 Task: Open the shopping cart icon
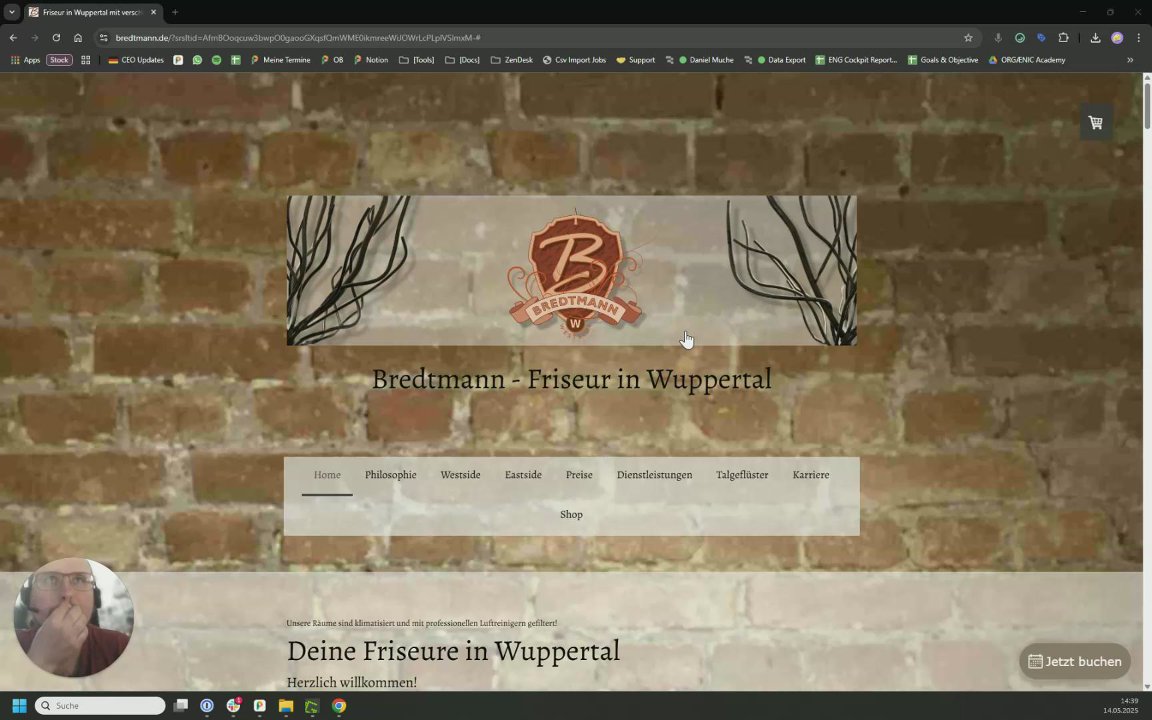point(1095,123)
